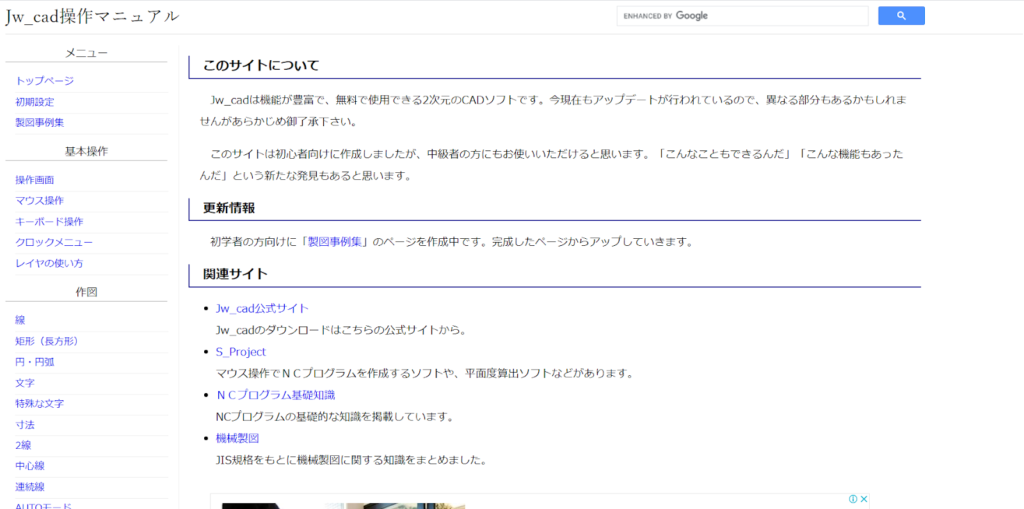The height and width of the screenshot is (509, 1024).
Task: Click the 更新情報 heading
Action: 229,208
